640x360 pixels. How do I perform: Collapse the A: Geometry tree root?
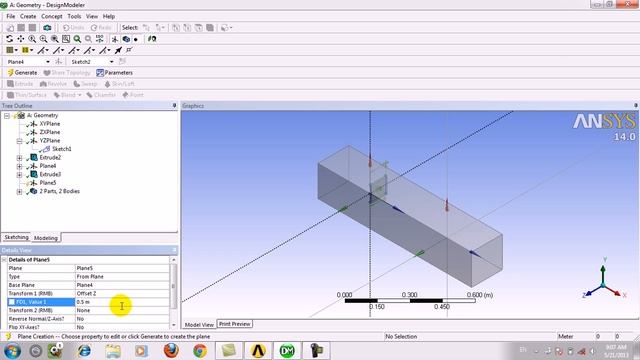tap(7, 116)
